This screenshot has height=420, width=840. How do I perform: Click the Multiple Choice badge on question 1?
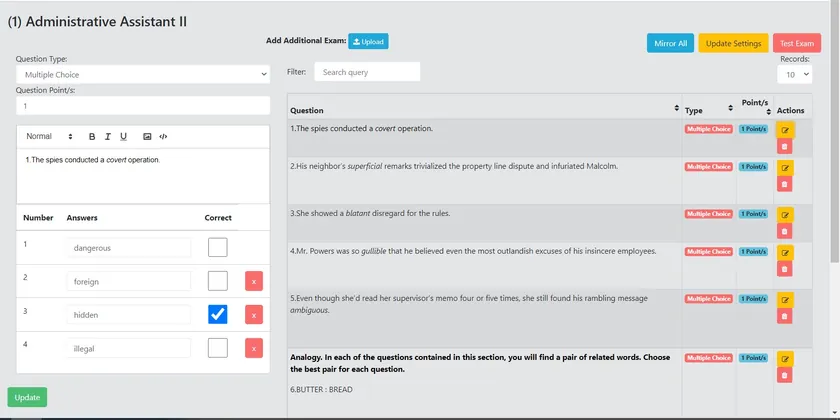coord(708,129)
